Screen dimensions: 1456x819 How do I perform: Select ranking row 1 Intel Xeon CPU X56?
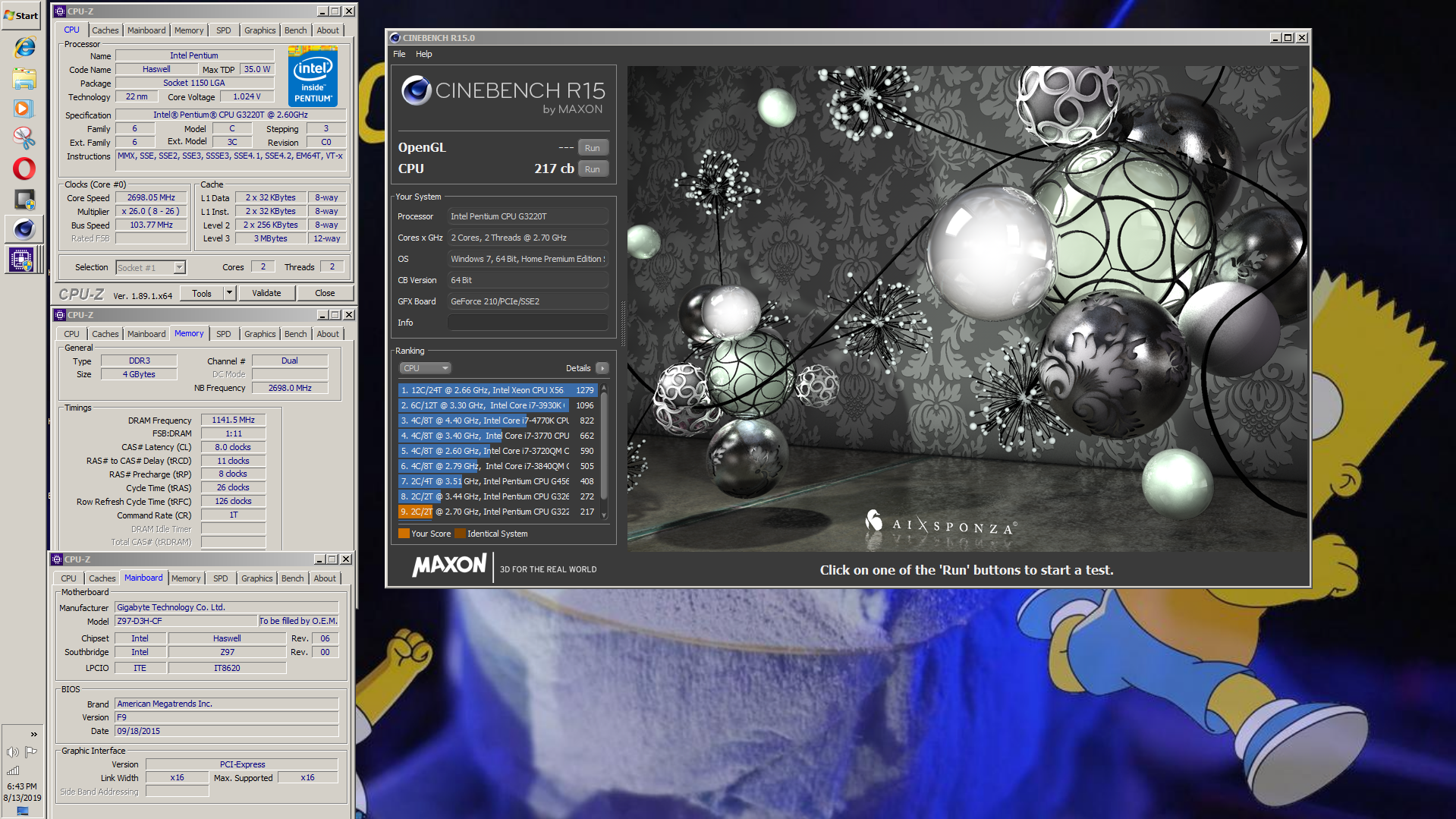[x=498, y=390]
